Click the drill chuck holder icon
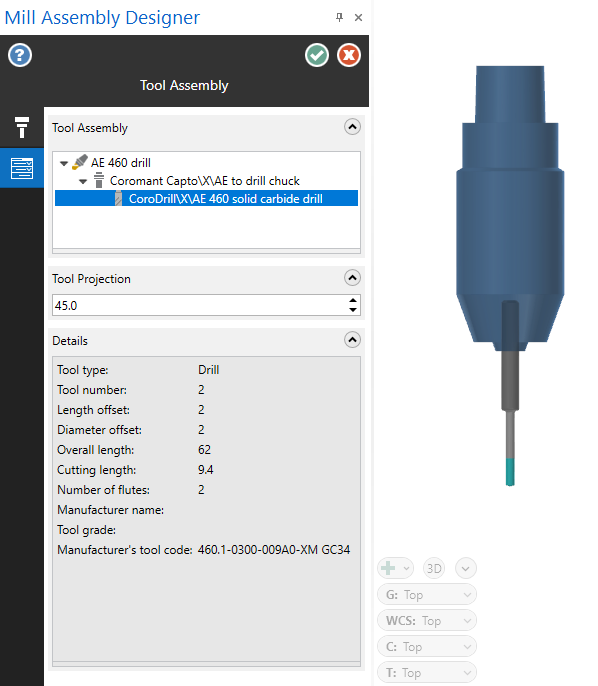Viewport: 598px width, 686px height. (x=99, y=180)
